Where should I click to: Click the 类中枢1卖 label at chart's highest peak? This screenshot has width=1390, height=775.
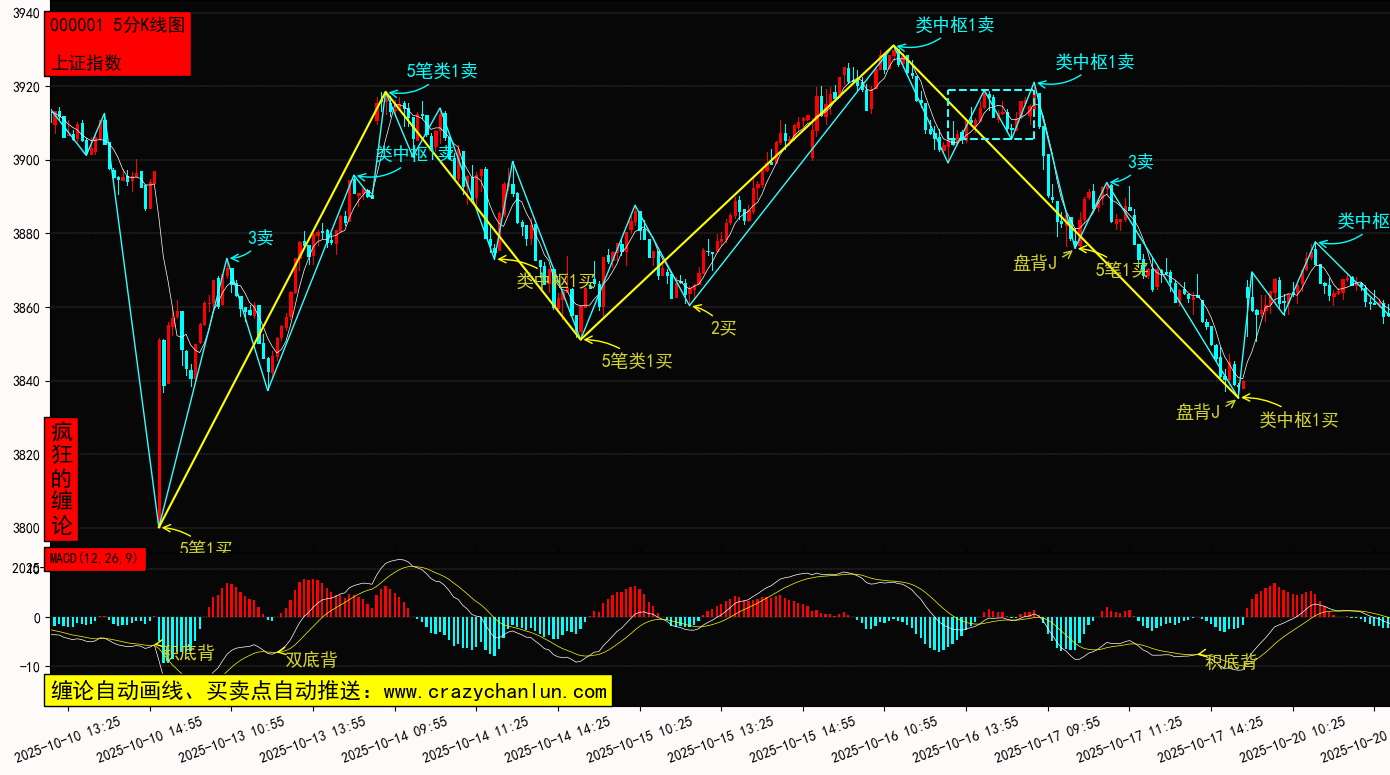pyautogui.click(x=954, y=26)
